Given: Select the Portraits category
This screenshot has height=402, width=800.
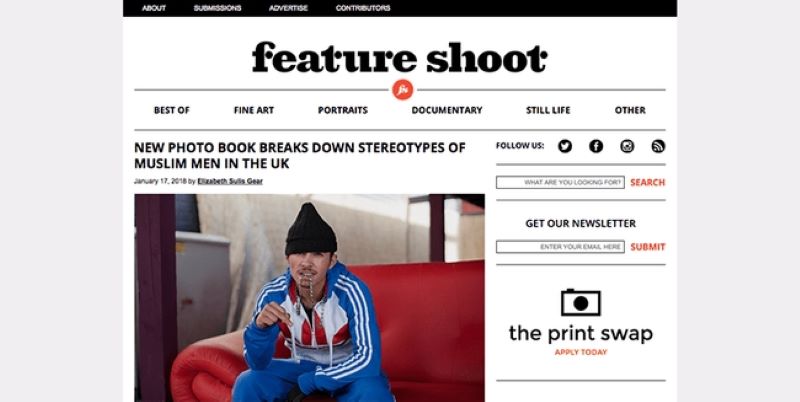Looking at the screenshot, I should pos(343,110).
